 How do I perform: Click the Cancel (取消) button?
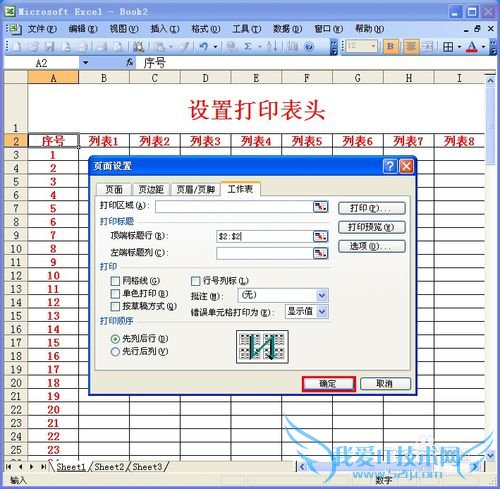click(385, 384)
